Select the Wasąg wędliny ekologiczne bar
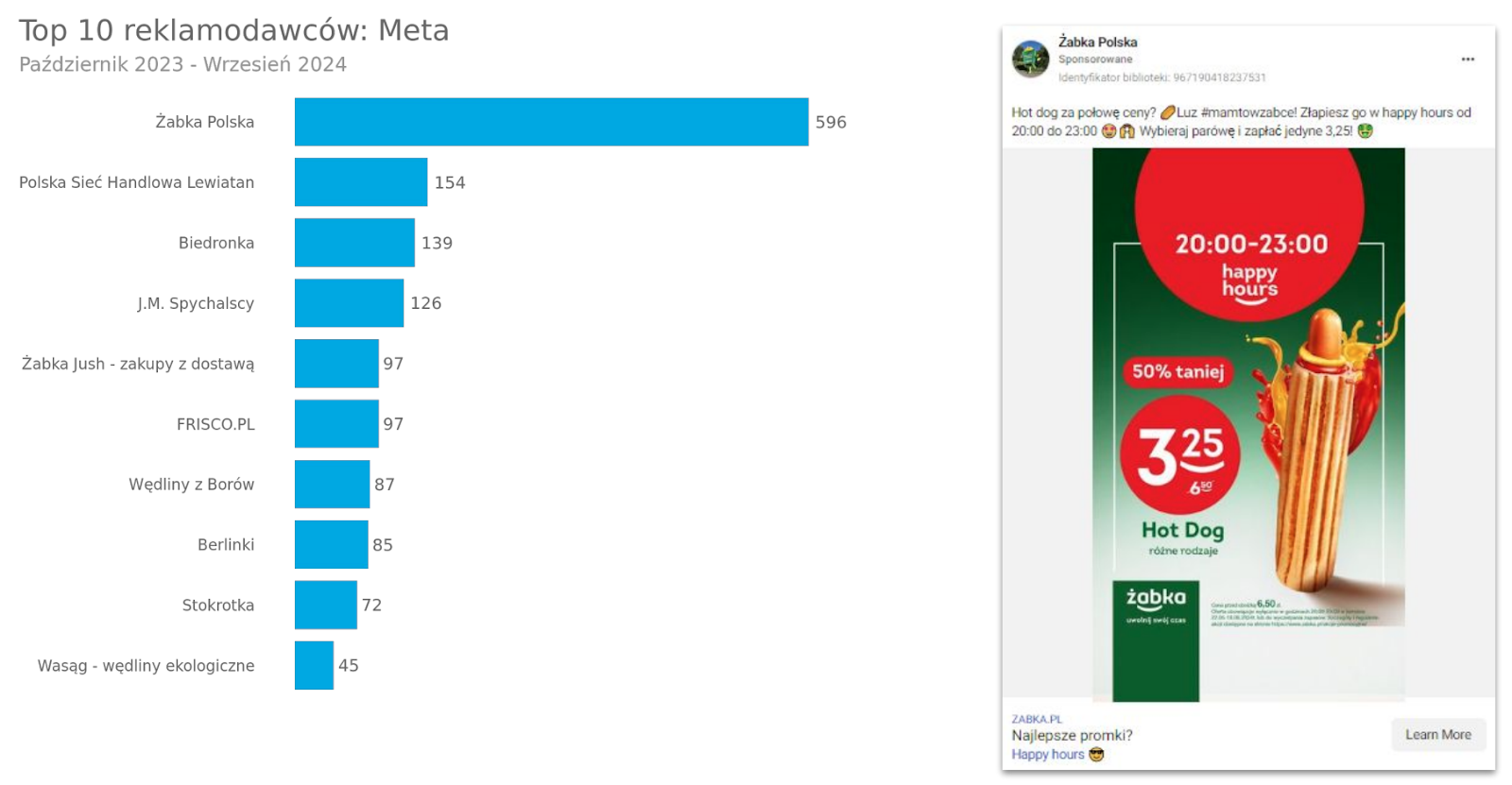The width and height of the screenshot is (1512, 785). coord(314,666)
